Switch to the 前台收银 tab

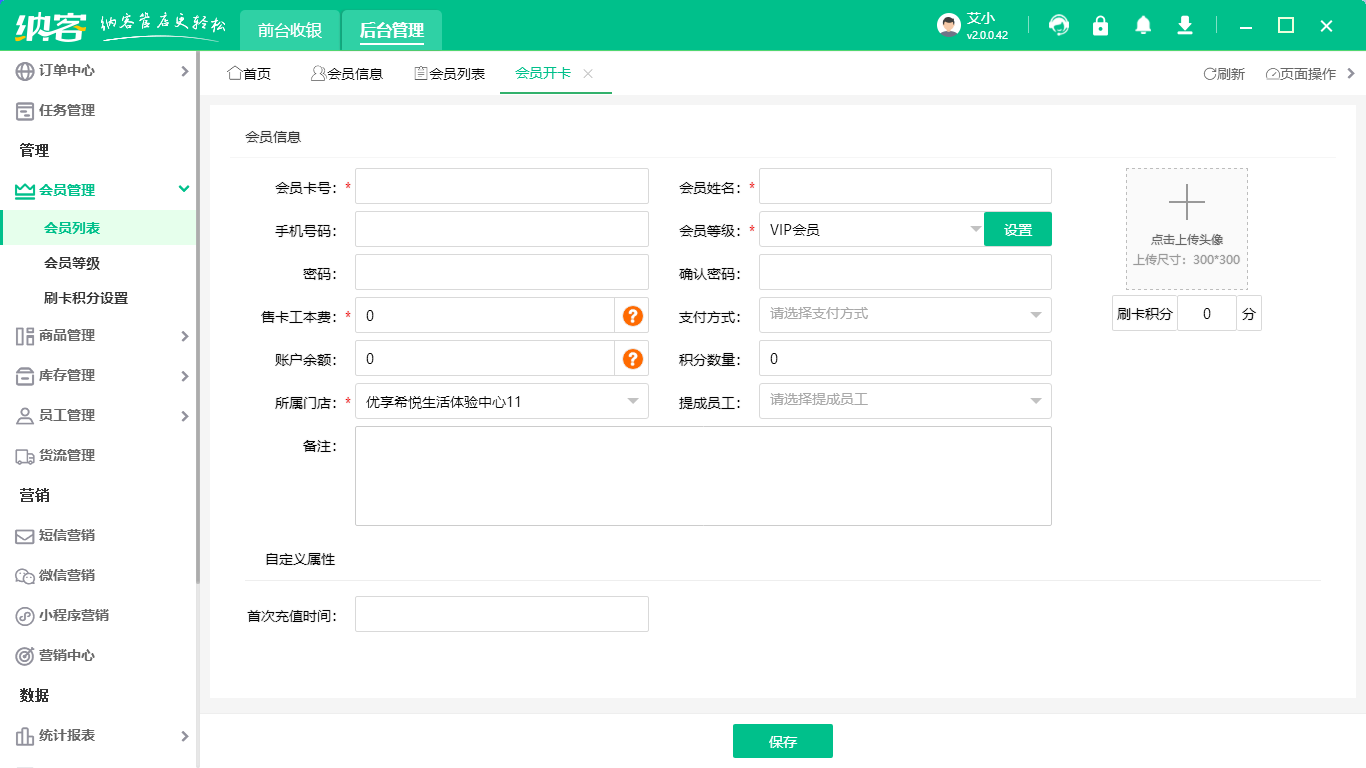click(289, 30)
